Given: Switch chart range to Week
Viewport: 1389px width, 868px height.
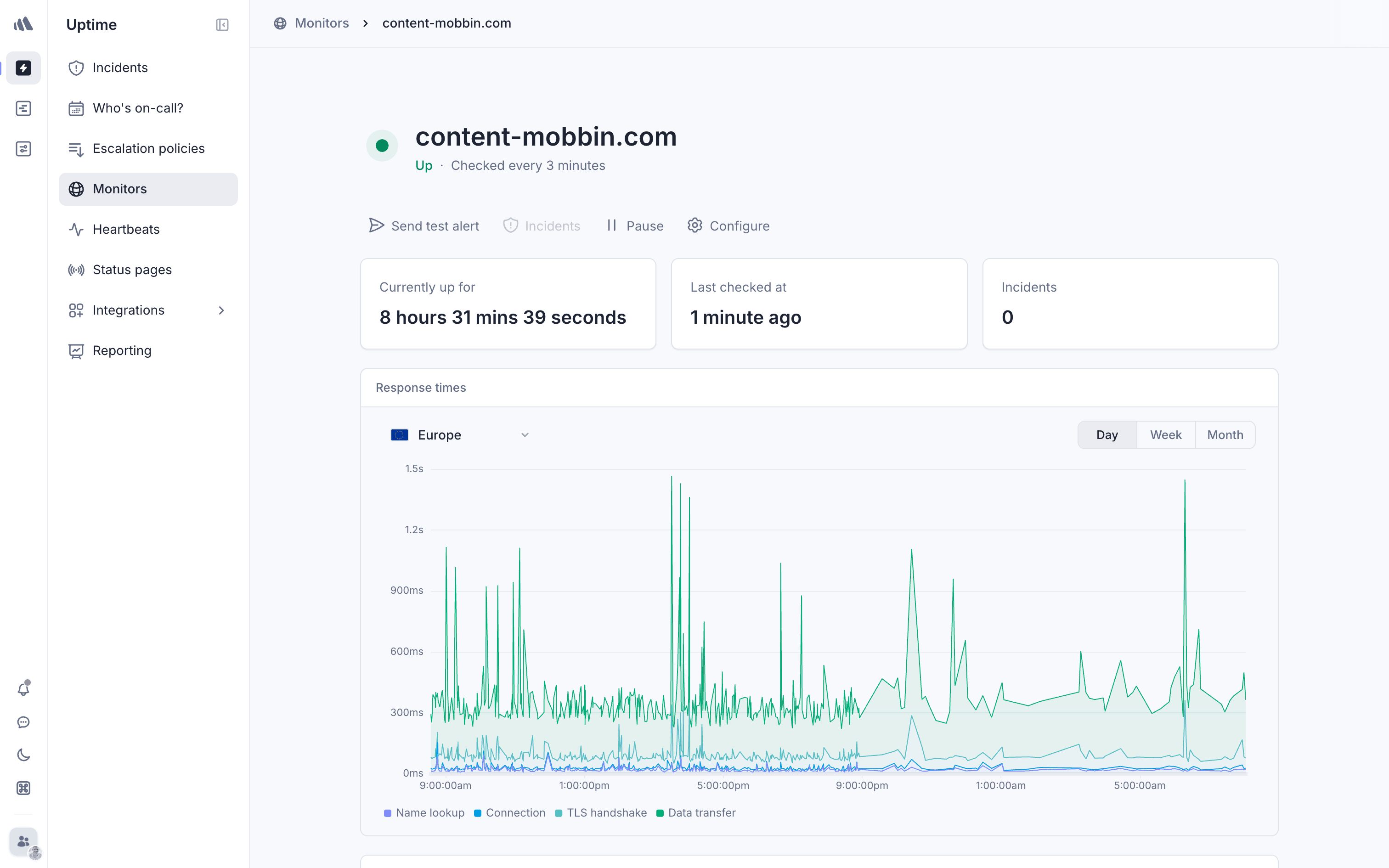Looking at the screenshot, I should (1165, 435).
